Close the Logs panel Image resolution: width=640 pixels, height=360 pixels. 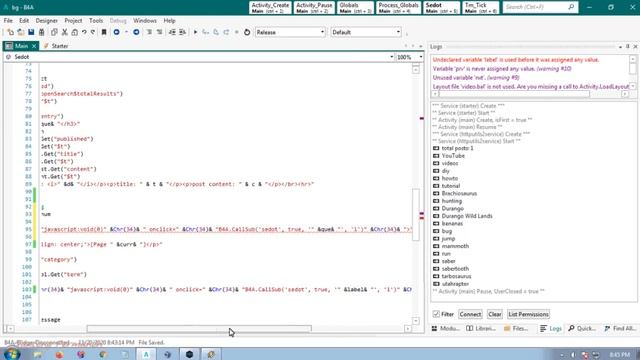coord(635,47)
